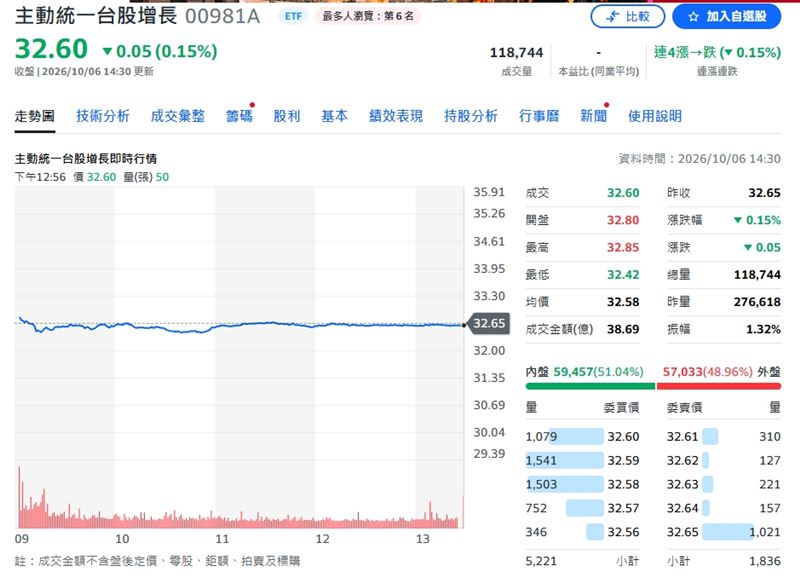
Task: Click the 13 hour label on chart axis
Action: coord(422,539)
